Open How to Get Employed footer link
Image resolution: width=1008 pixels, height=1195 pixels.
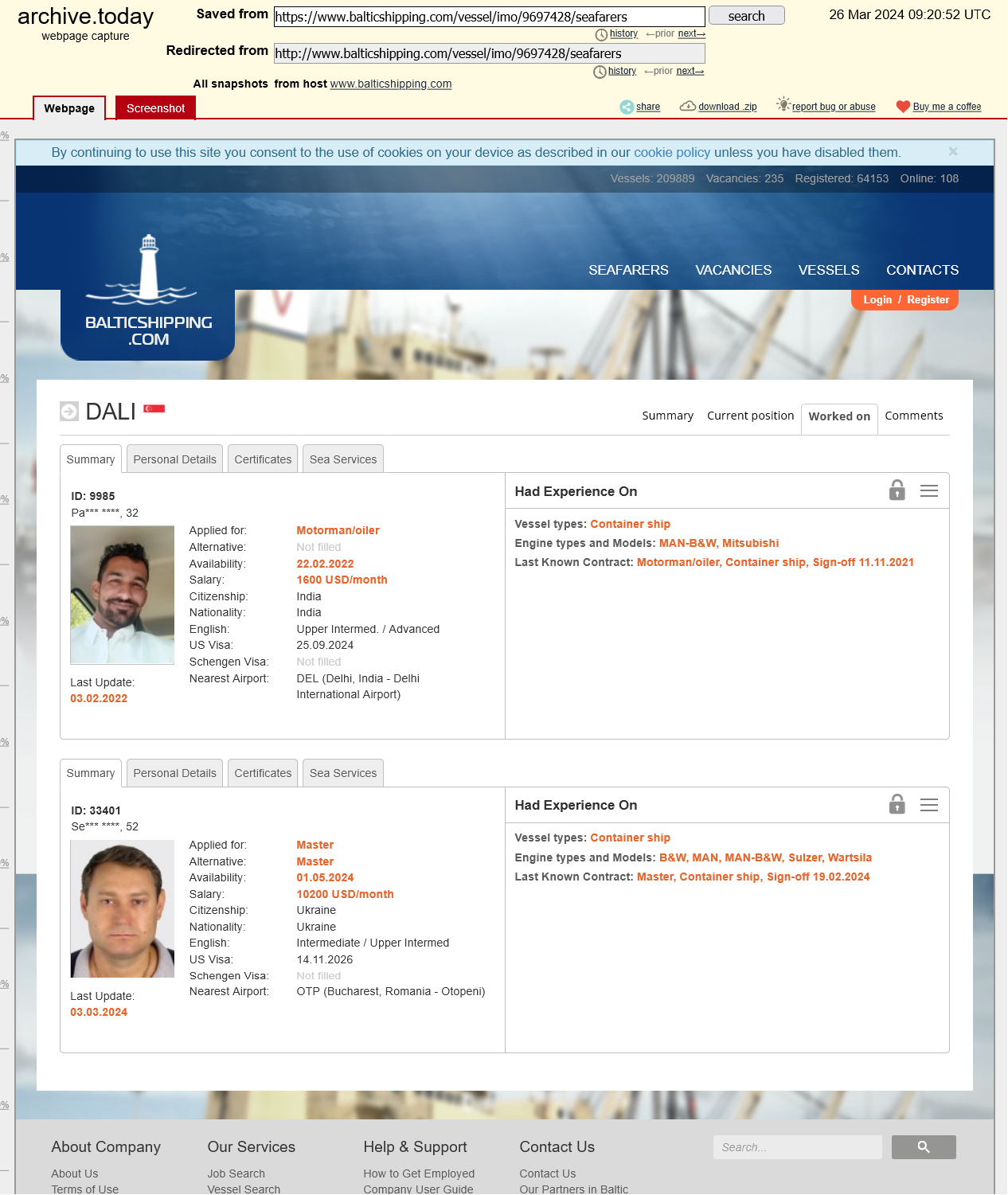point(419,1174)
